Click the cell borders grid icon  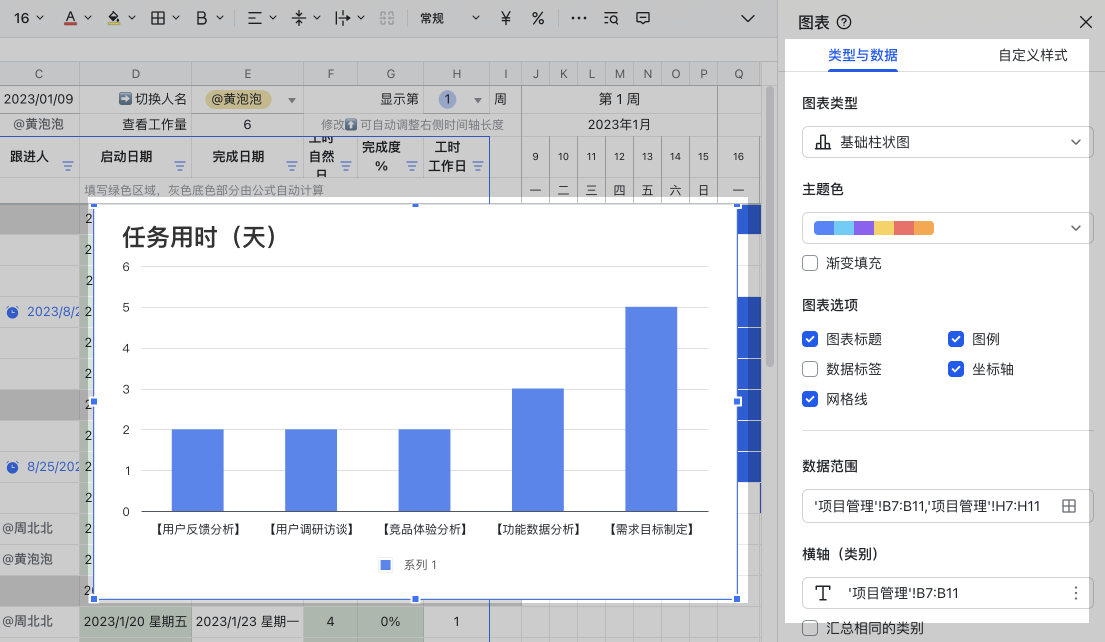pos(158,18)
